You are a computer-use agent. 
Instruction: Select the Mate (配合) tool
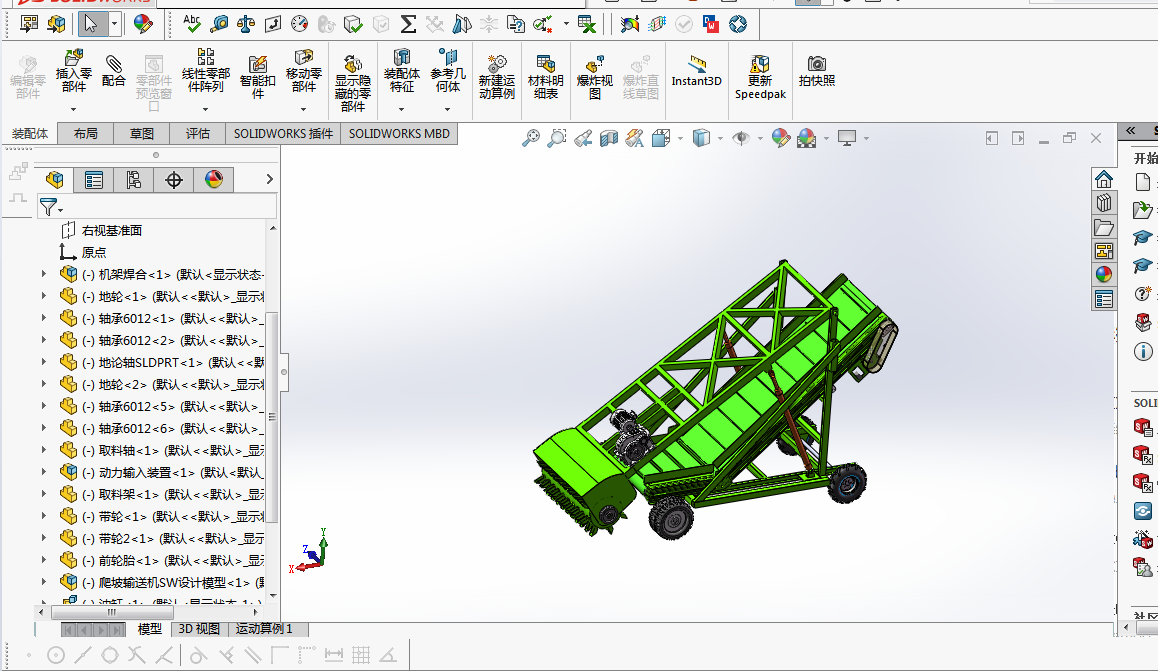tap(113, 72)
